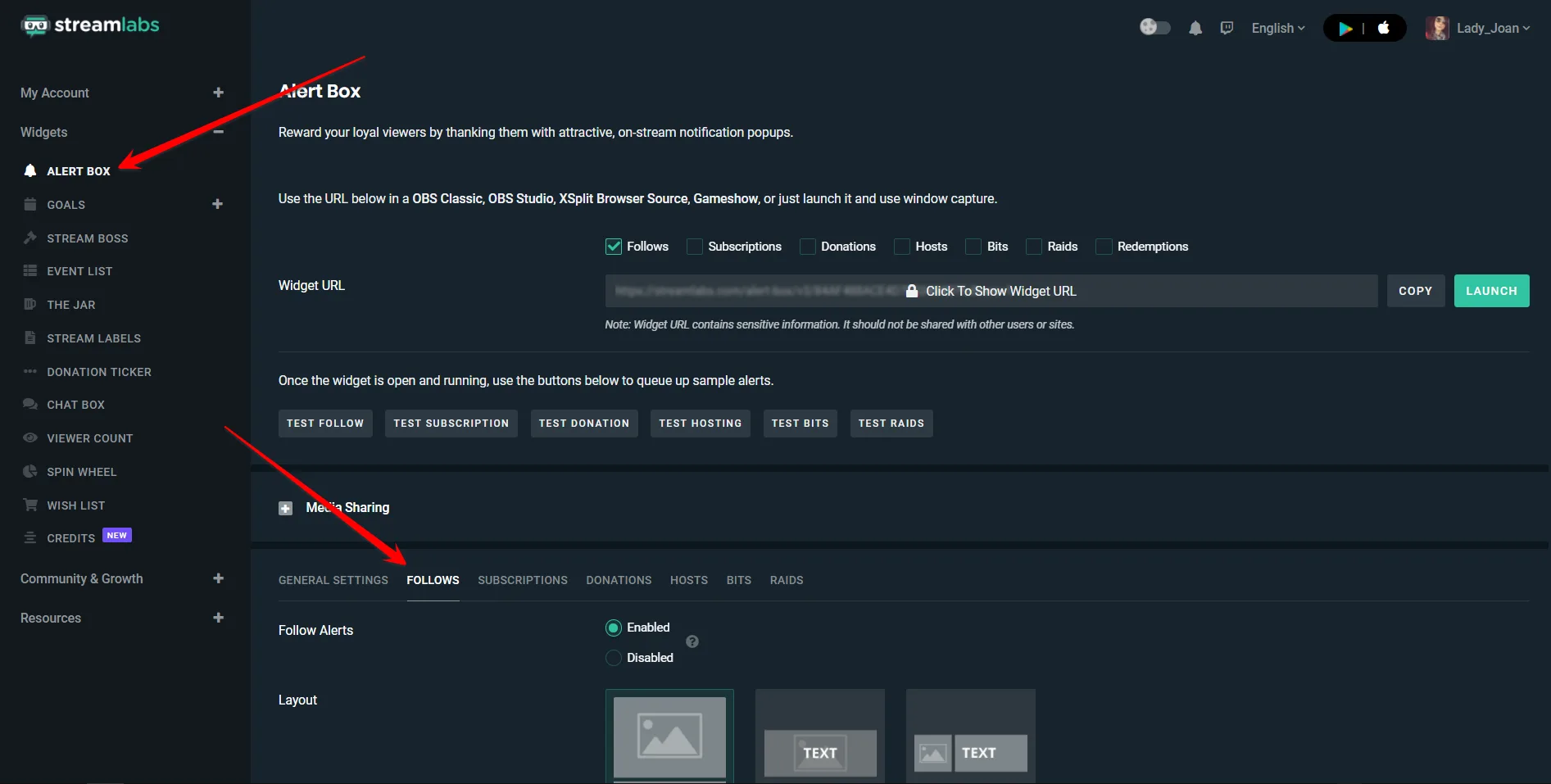
Task: Click the Event List icon
Action: pyautogui.click(x=30, y=270)
